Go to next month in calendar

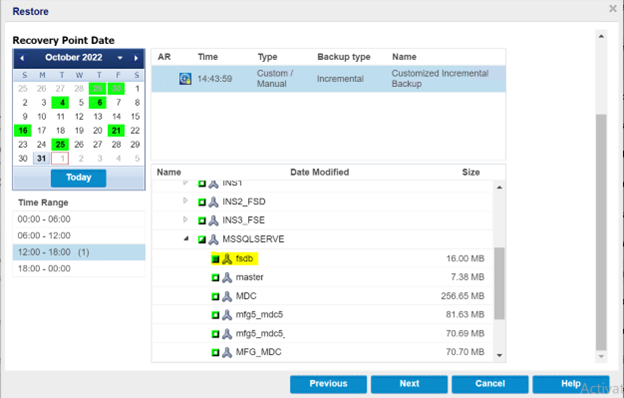pos(136,58)
